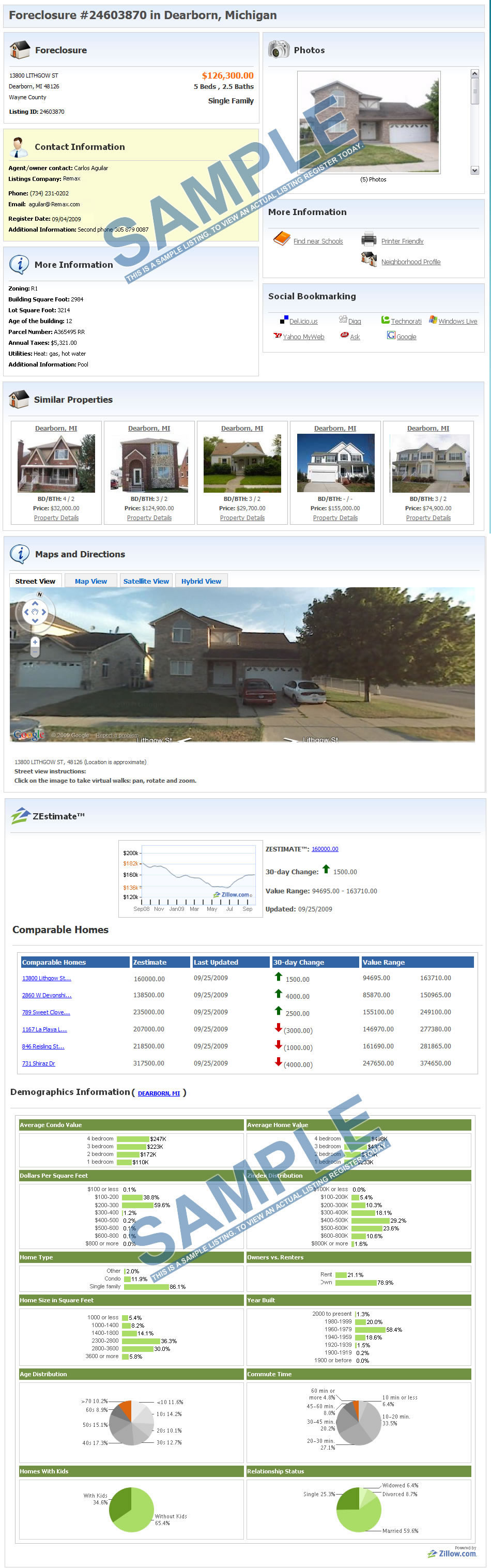
Task: Open Property Details for the $29,700.00 home
Action: [242, 518]
